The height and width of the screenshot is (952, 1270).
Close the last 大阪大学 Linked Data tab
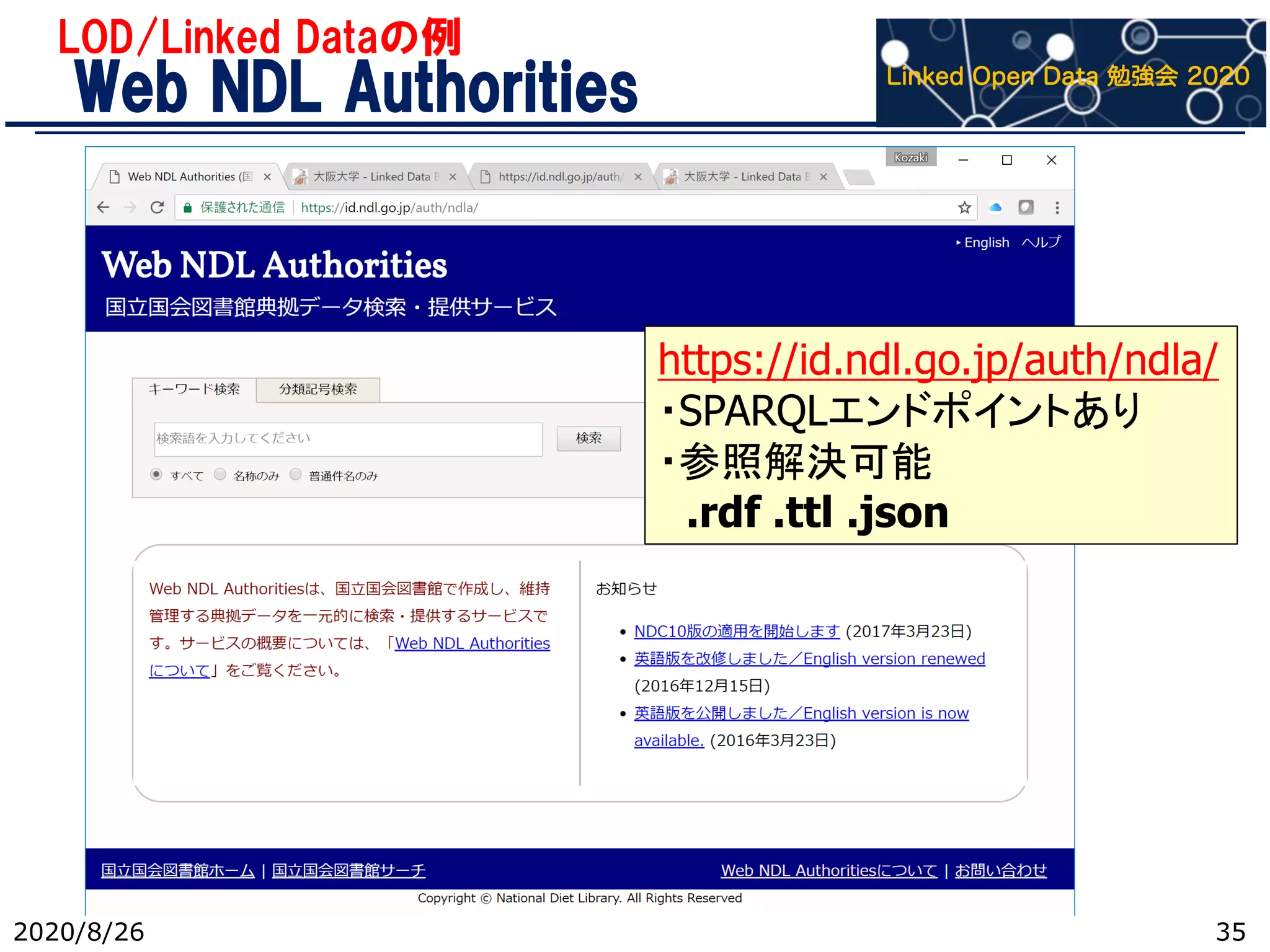pyautogui.click(x=824, y=177)
